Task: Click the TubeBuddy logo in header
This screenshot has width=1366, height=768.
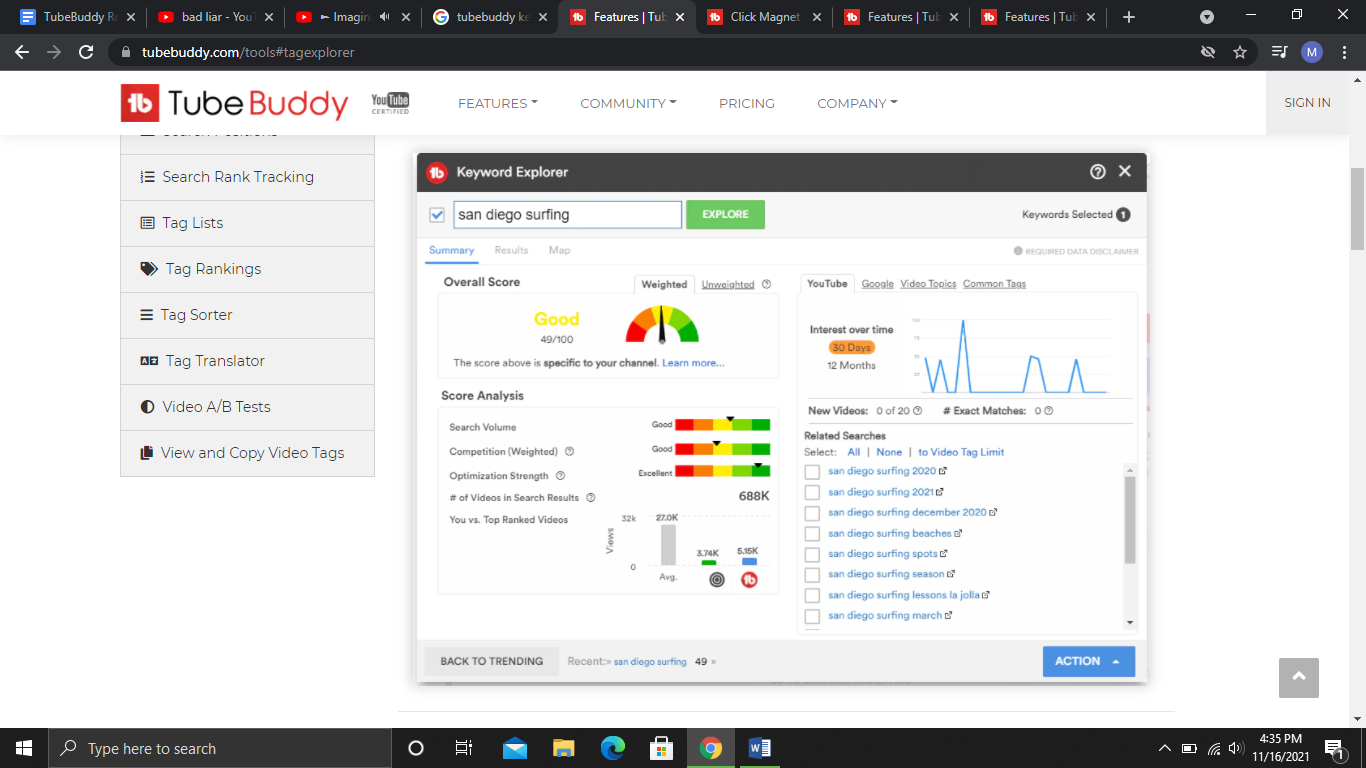Action: click(x=234, y=103)
